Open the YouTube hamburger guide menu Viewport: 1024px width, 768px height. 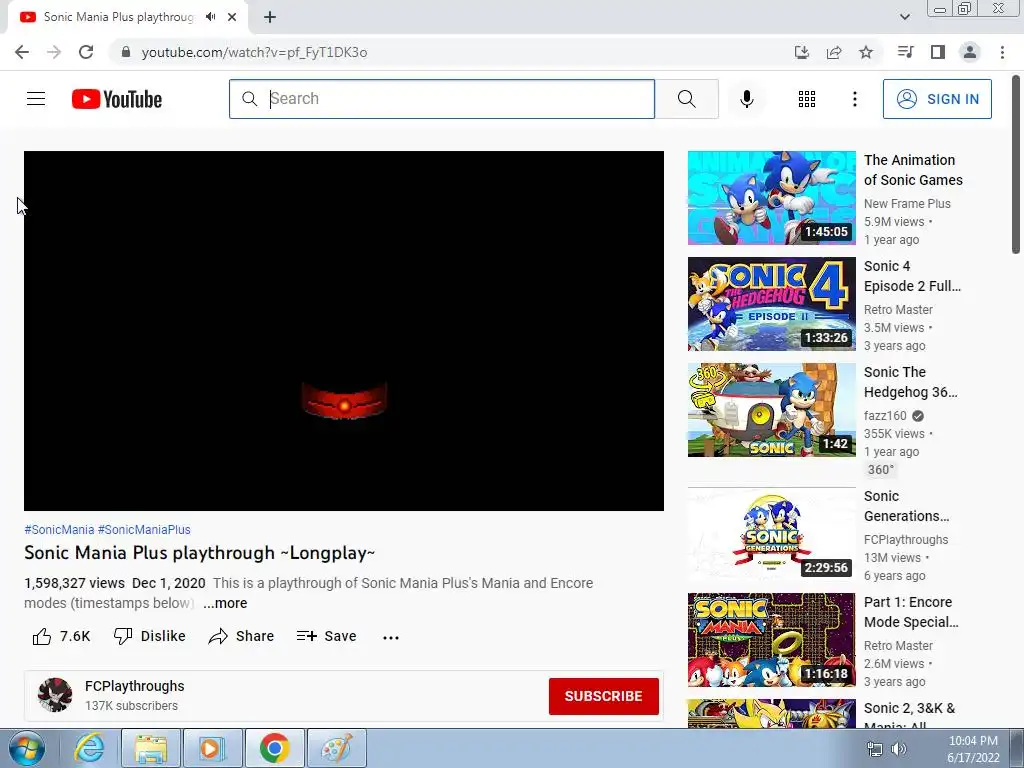pyautogui.click(x=36, y=99)
